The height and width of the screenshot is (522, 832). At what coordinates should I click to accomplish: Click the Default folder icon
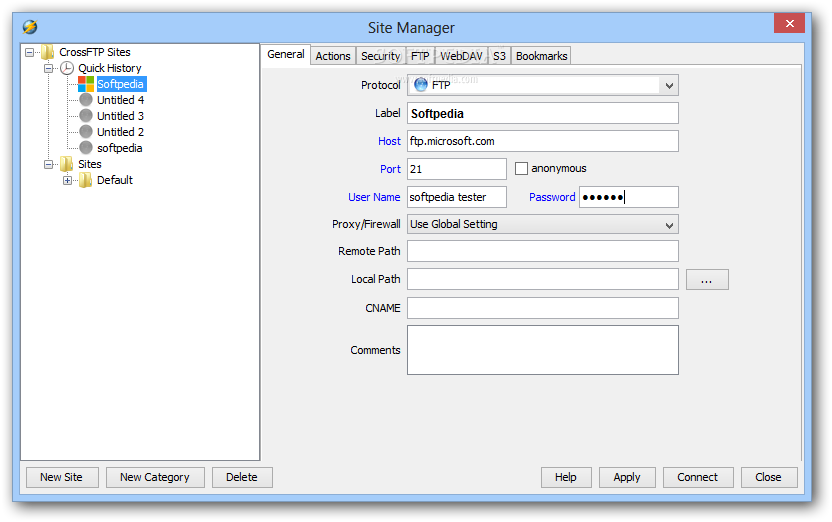pyautogui.click(x=85, y=180)
